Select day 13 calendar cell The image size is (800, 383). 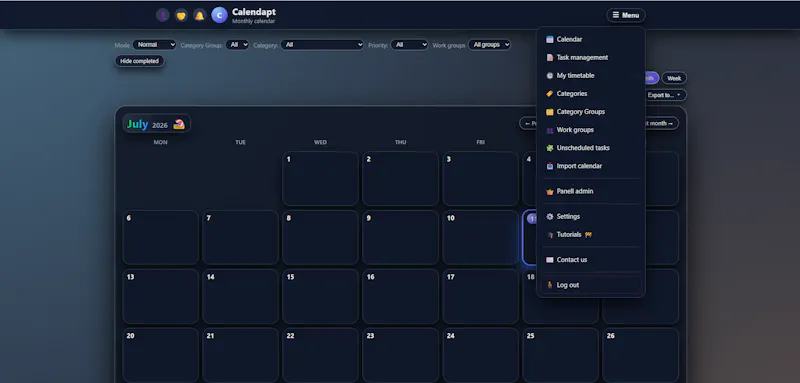pyautogui.click(x=160, y=296)
